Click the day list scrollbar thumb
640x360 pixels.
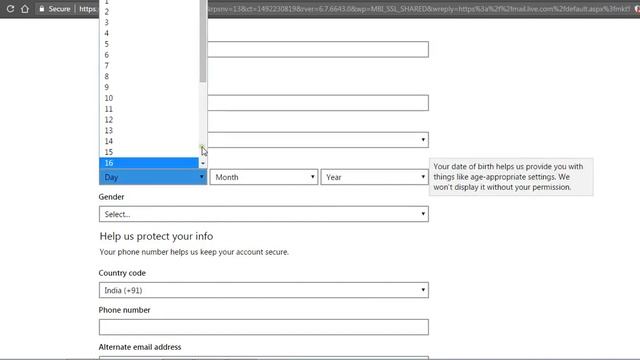[x=203, y=41]
